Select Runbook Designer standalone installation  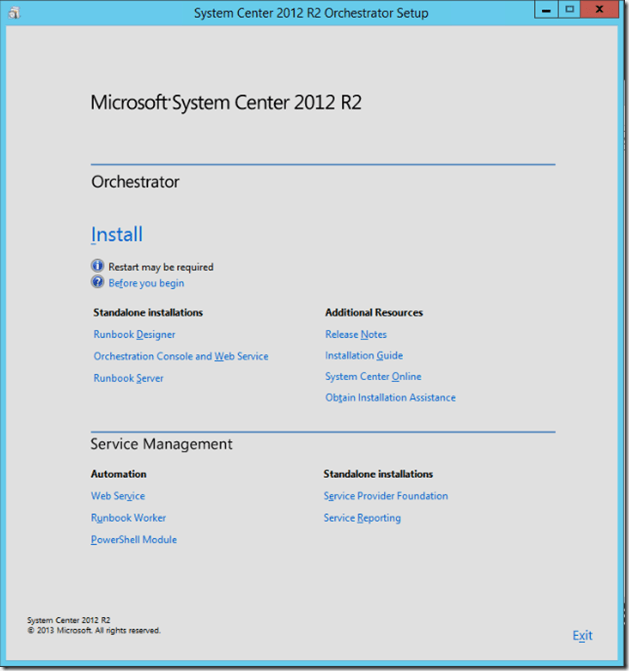point(134,335)
